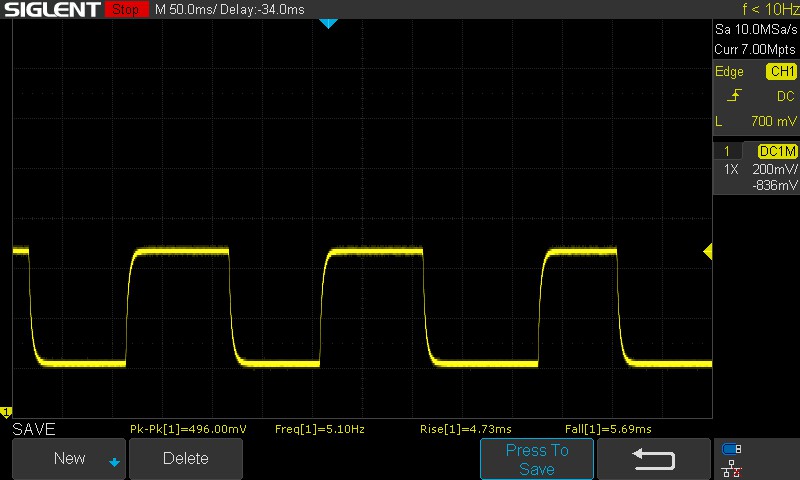This screenshot has height=480, width=800.
Task: Click the SIGLENT logo
Action: pos(52,9)
